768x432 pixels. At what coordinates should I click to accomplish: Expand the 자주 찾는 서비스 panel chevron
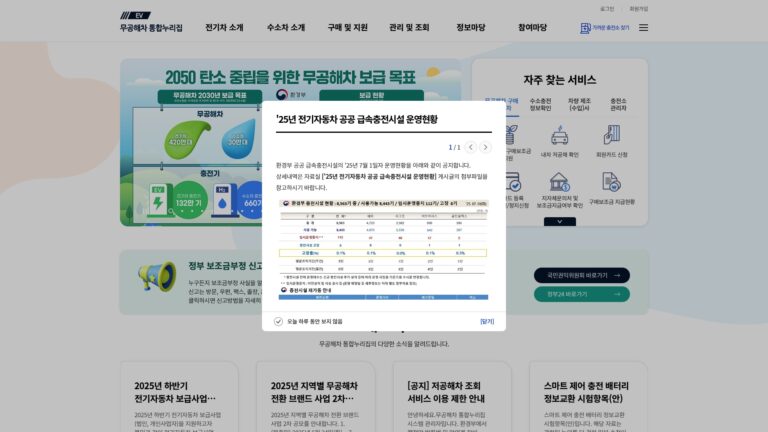(x=559, y=222)
